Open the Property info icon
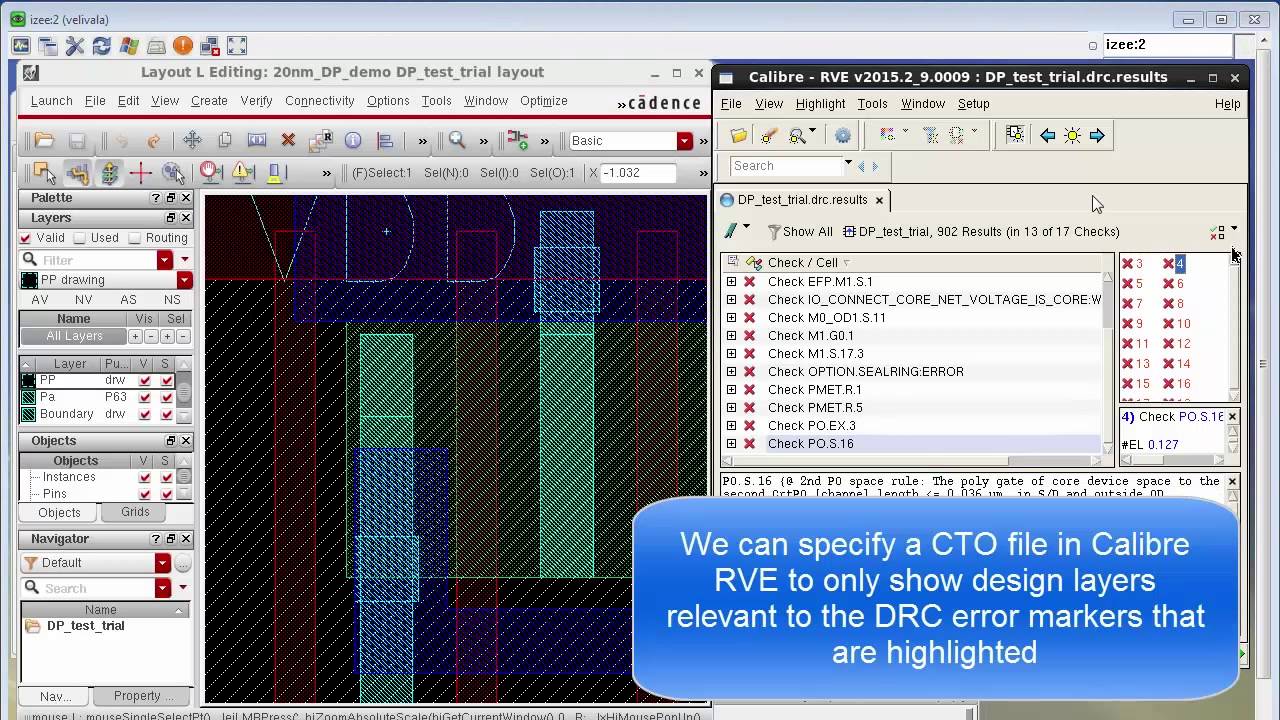 [353, 141]
